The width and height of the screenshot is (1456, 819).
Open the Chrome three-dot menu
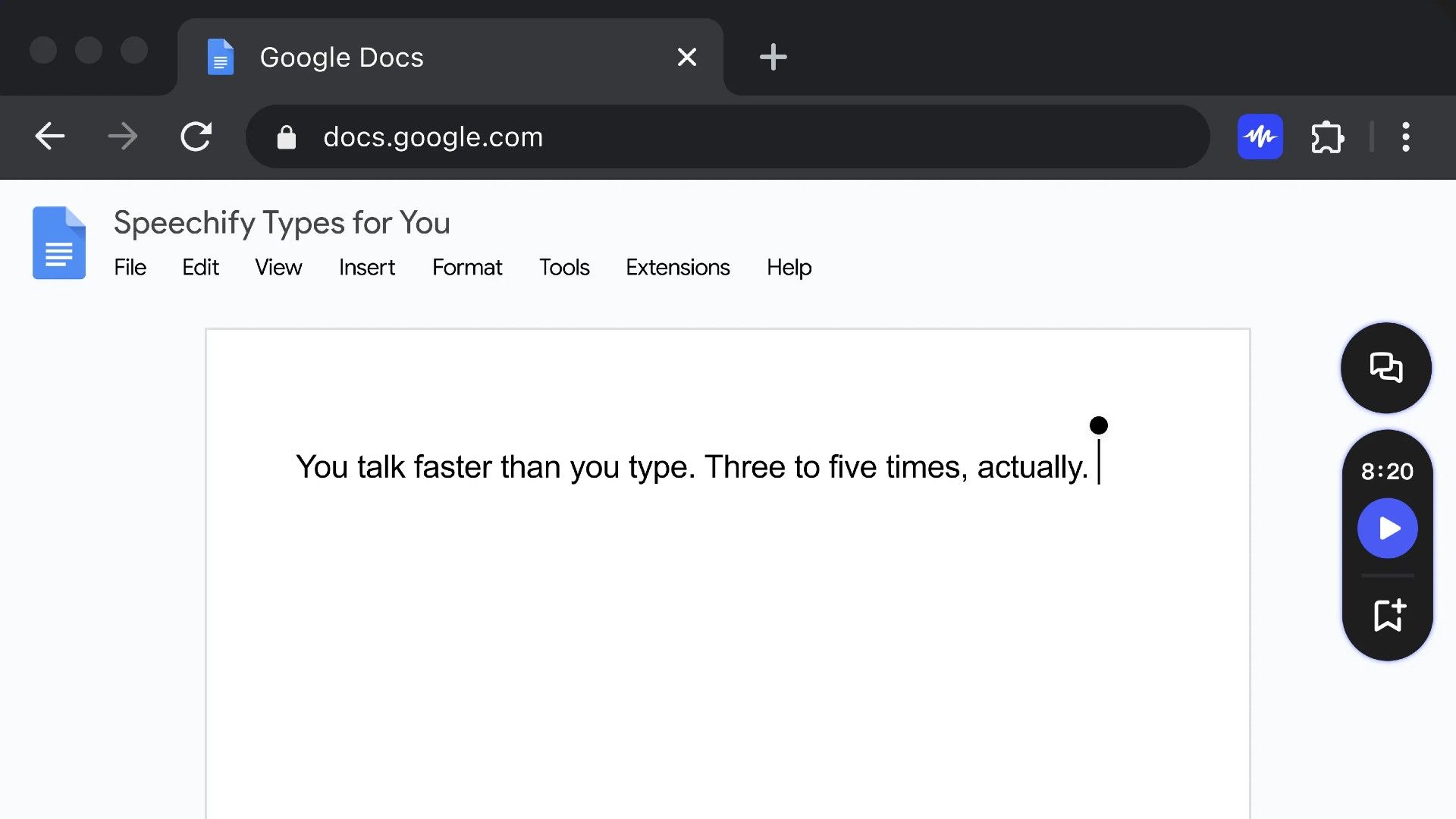pos(1406,137)
